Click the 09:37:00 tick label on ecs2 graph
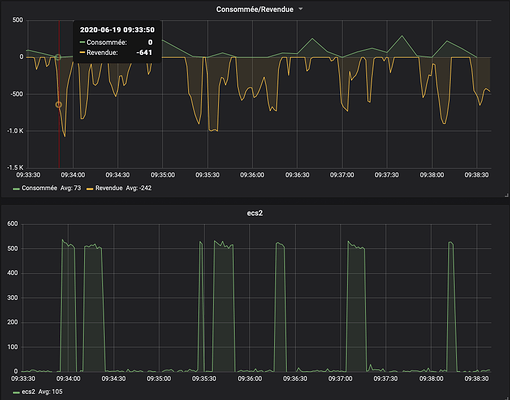510x400 pixels. coord(340,379)
